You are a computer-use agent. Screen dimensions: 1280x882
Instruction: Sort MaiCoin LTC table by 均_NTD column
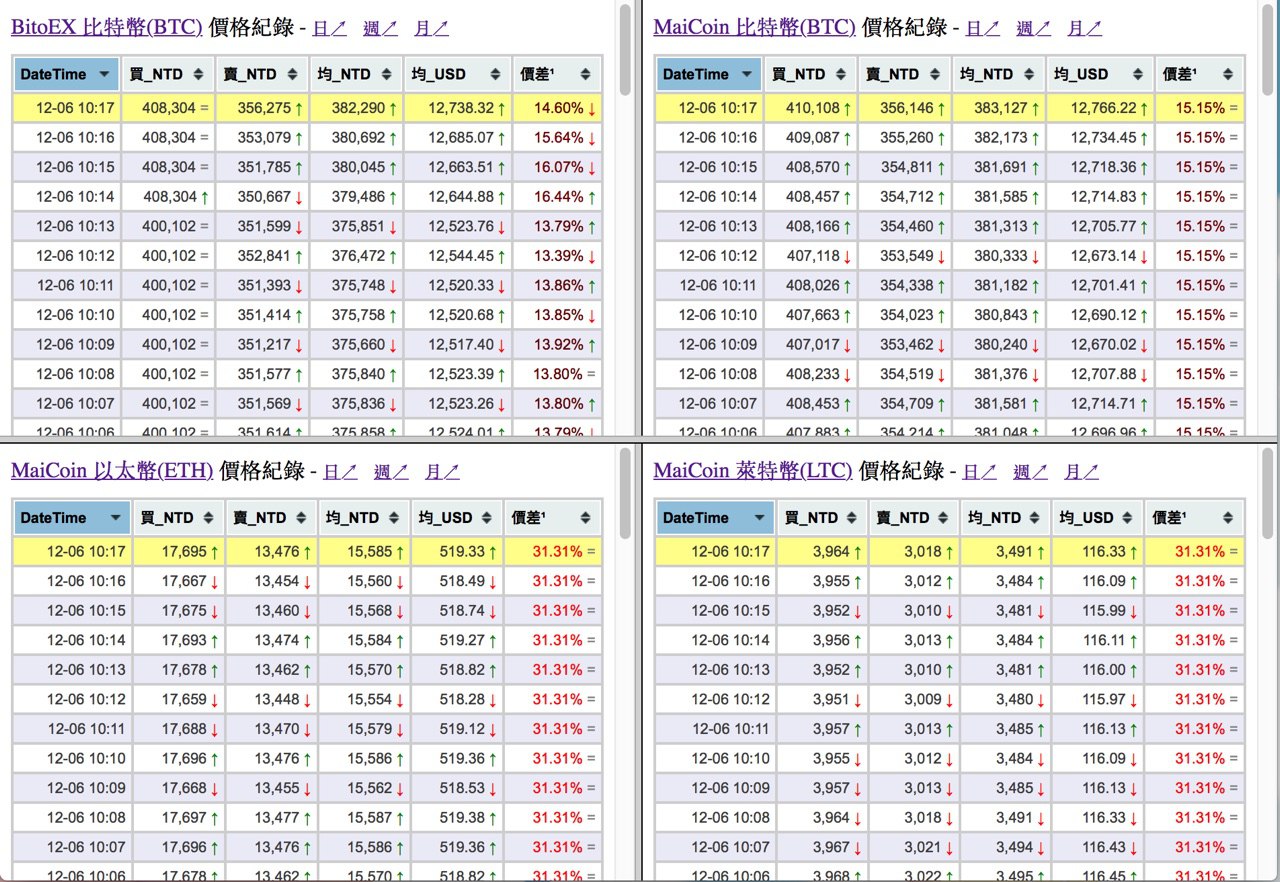click(x=1005, y=518)
